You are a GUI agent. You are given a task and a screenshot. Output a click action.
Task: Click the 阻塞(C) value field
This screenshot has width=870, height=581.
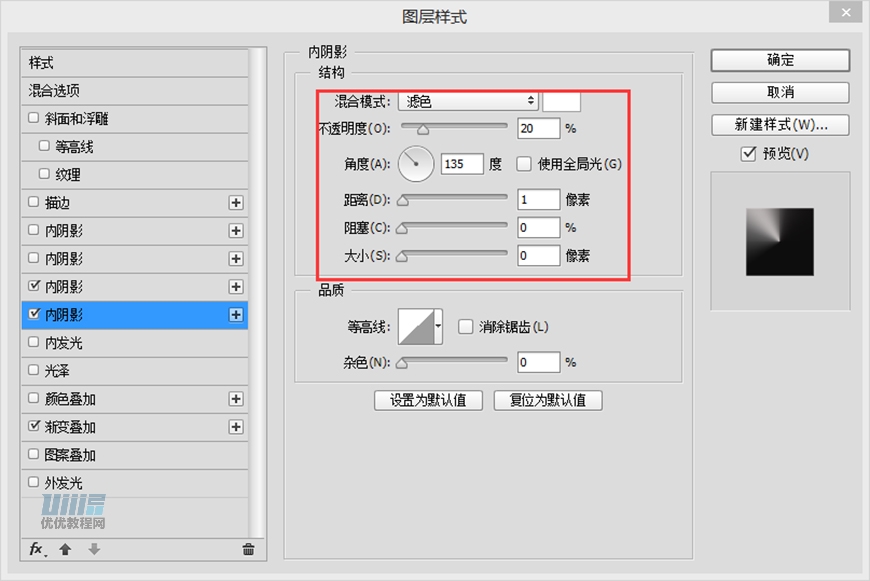point(539,228)
